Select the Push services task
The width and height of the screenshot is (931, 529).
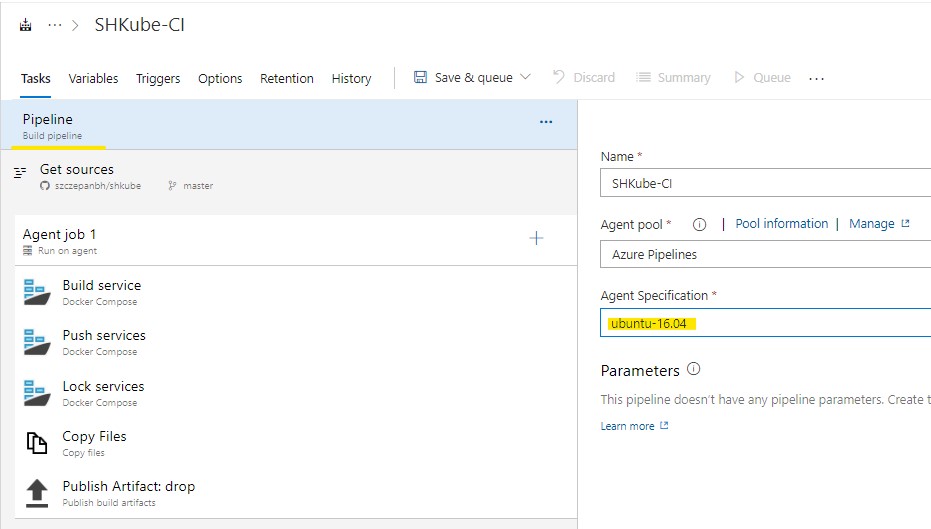(x=296, y=342)
